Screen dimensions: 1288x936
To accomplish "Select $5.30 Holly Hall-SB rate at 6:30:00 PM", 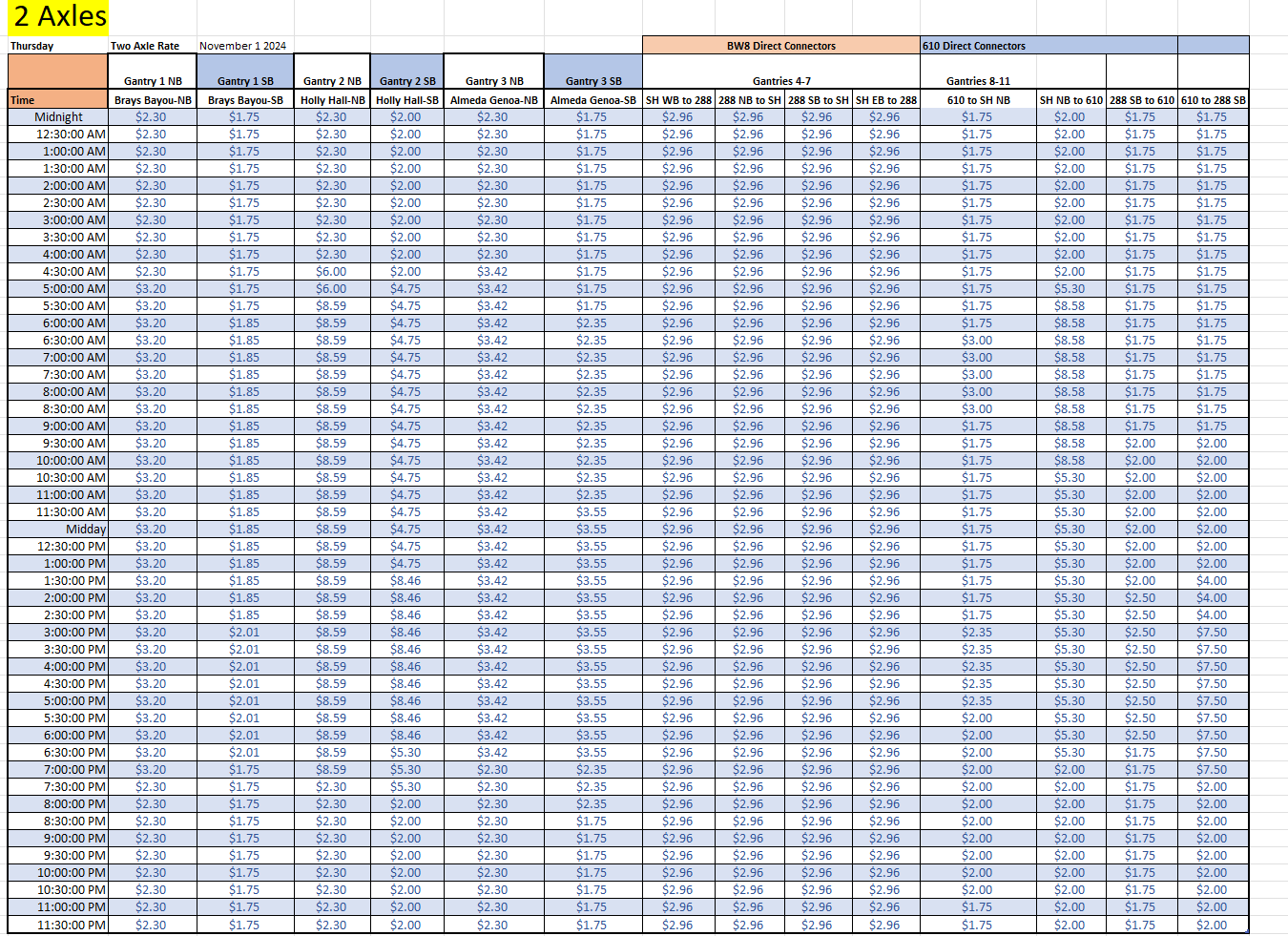I will point(407,752).
